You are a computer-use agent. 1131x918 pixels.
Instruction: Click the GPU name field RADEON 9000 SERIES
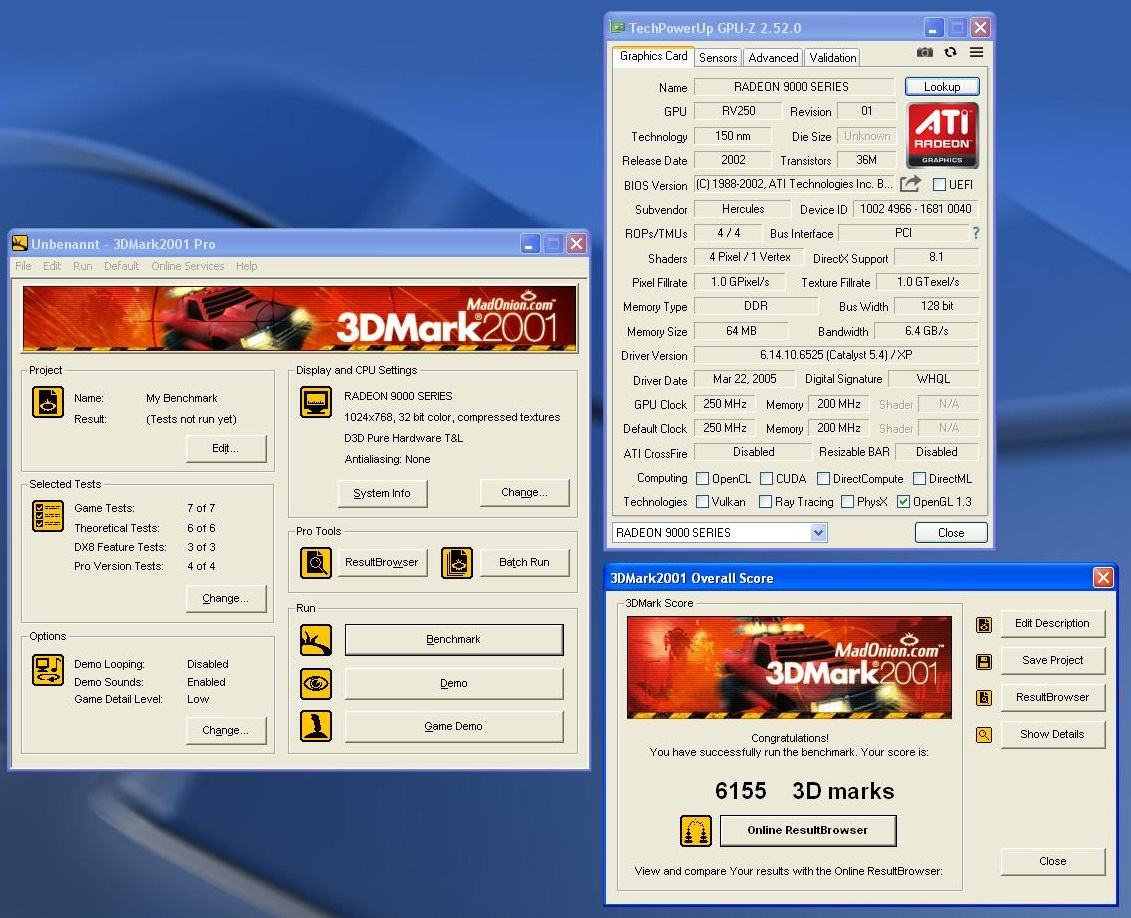[794, 87]
